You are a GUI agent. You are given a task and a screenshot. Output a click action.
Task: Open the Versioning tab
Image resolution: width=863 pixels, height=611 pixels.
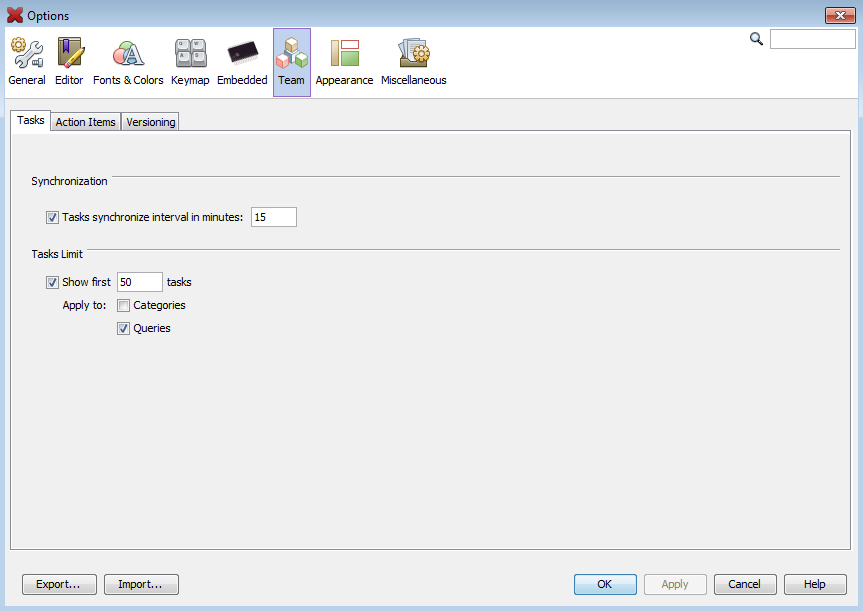coord(150,122)
